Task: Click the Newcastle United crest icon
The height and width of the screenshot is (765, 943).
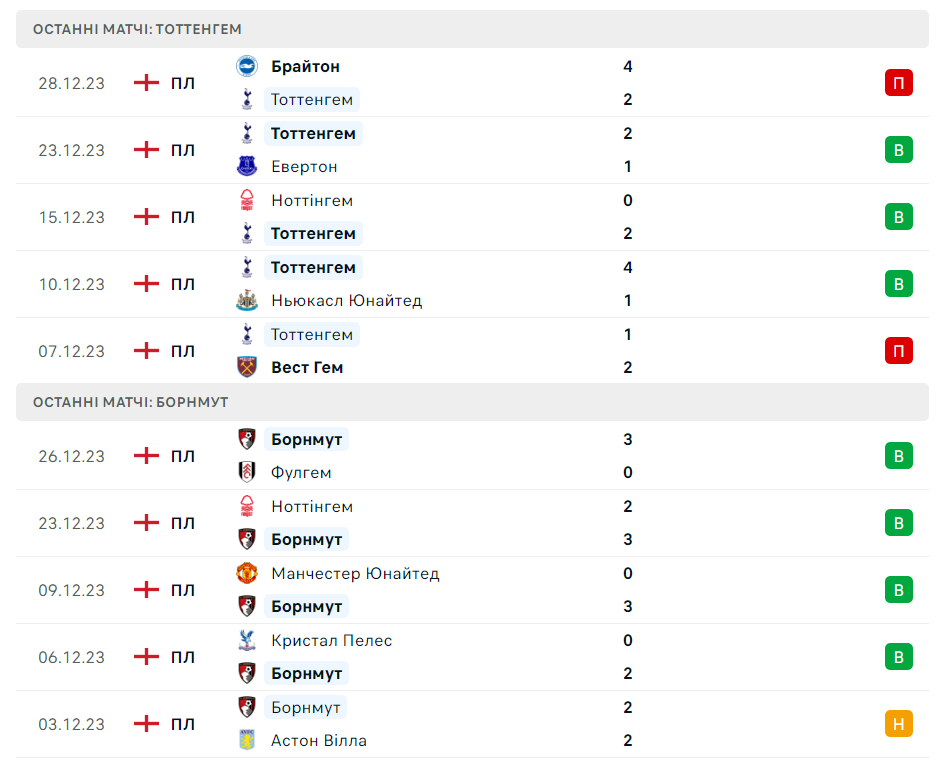Action: coord(246,300)
